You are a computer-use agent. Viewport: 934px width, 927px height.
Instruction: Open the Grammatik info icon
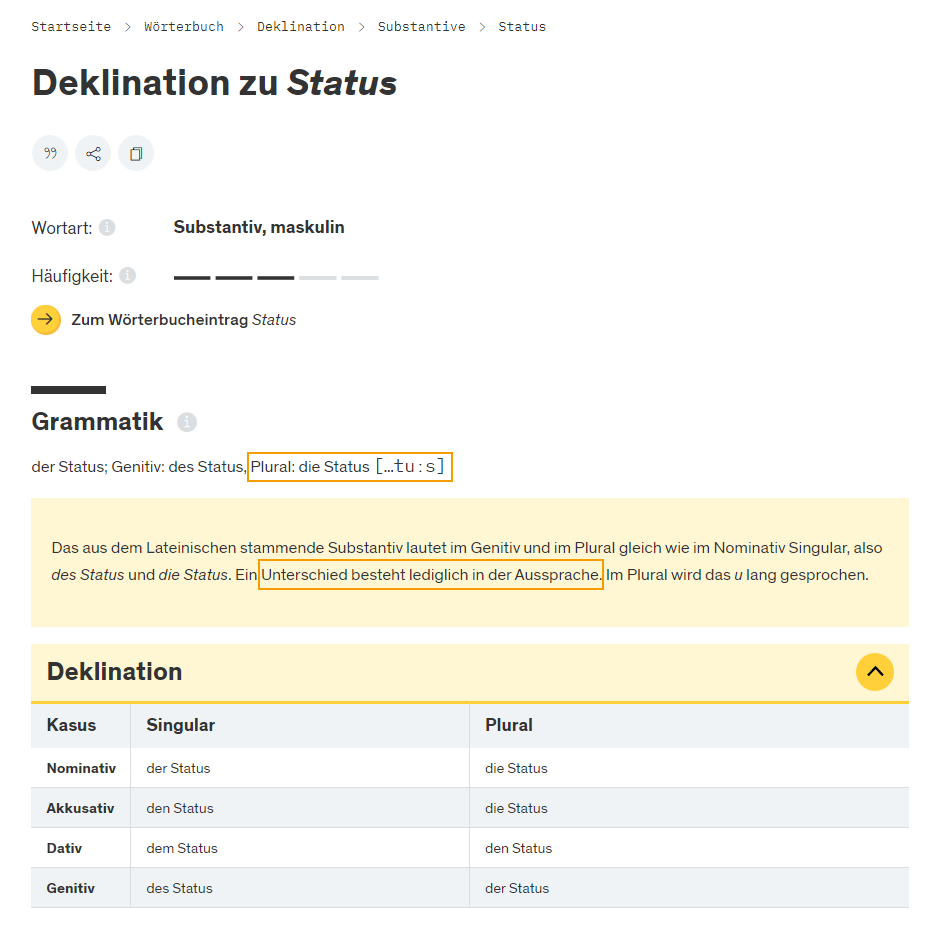coord(187,422)
